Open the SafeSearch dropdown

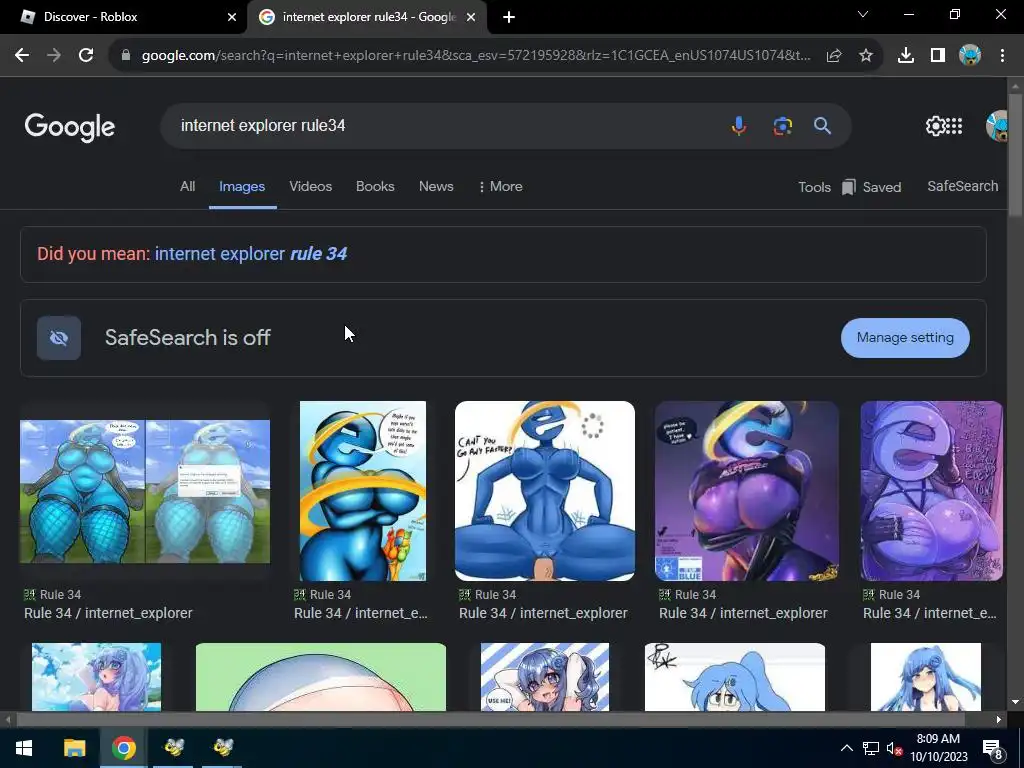[x=963, y=186]
